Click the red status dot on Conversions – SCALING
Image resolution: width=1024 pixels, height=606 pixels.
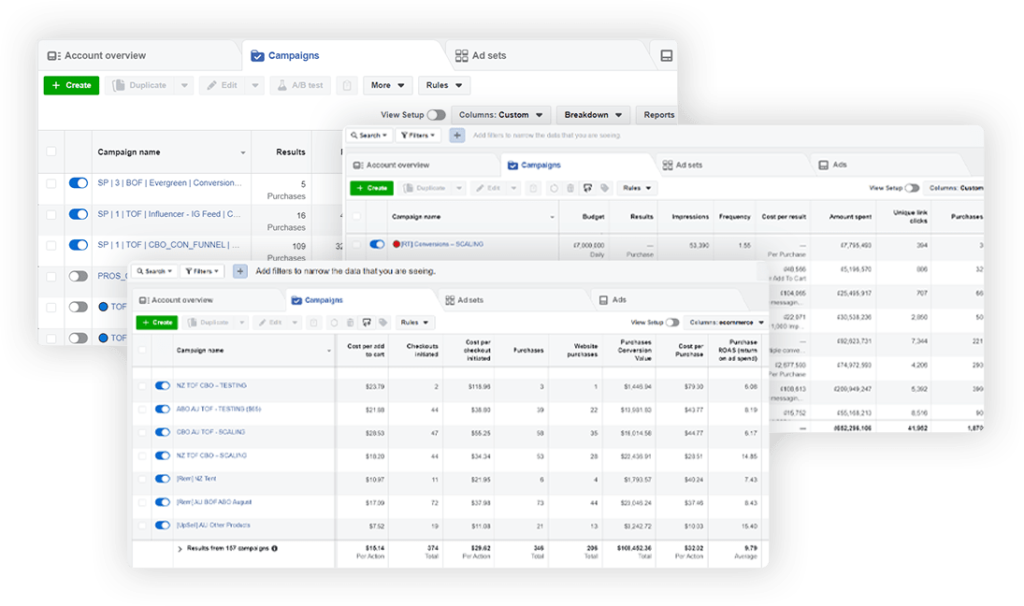click(x=396, y=244)
